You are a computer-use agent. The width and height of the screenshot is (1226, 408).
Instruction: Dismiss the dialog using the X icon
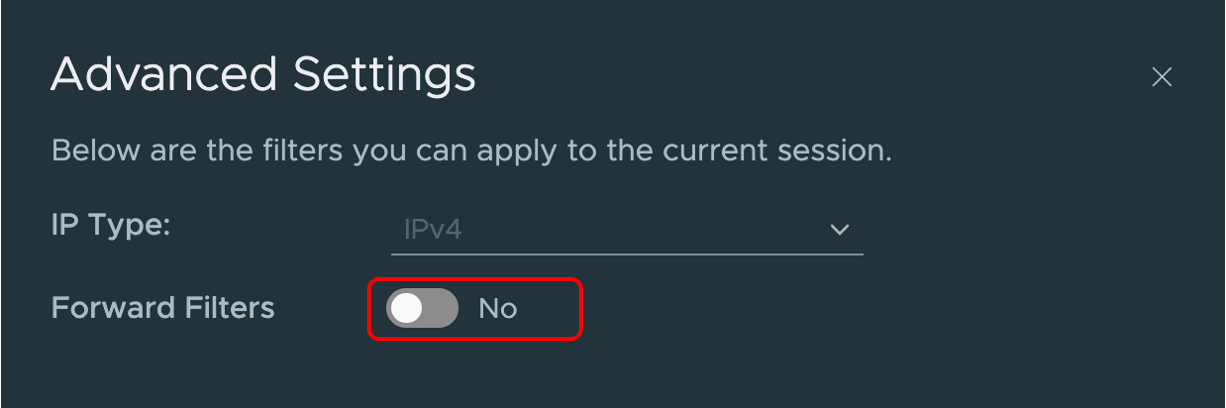(1161, 77)
